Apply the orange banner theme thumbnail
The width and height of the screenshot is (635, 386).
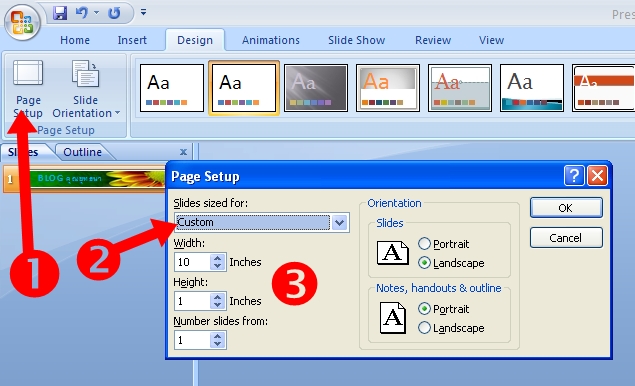click(603, 88)
